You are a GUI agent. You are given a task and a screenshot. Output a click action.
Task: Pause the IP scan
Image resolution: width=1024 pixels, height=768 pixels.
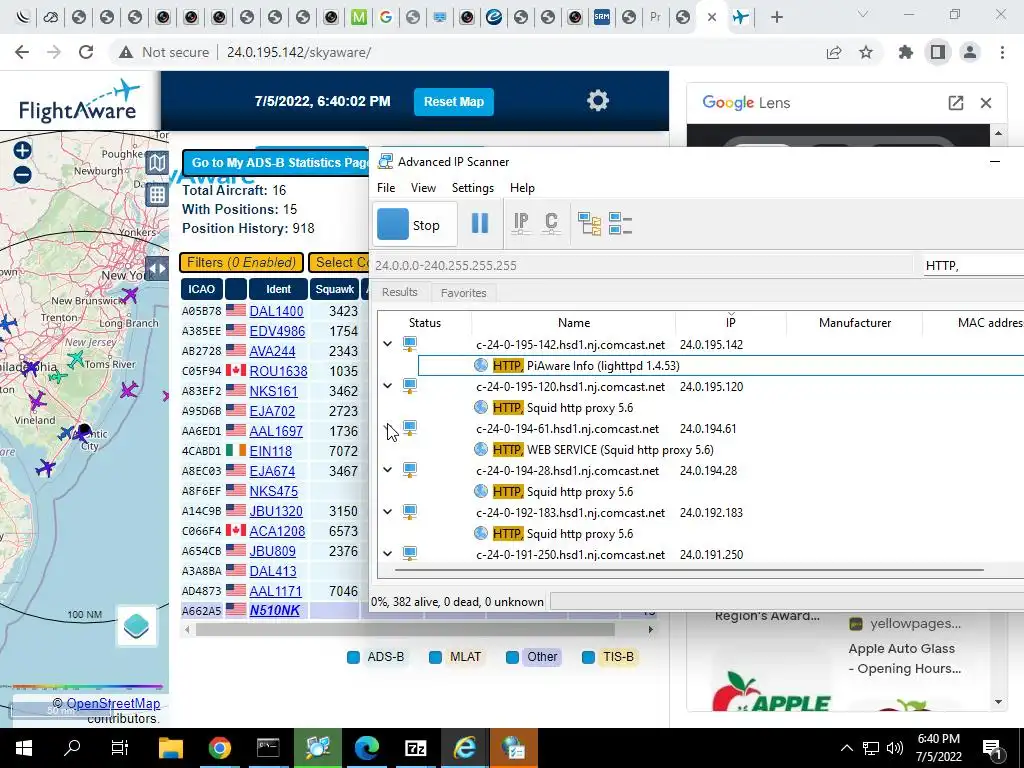tap(480, 224)
